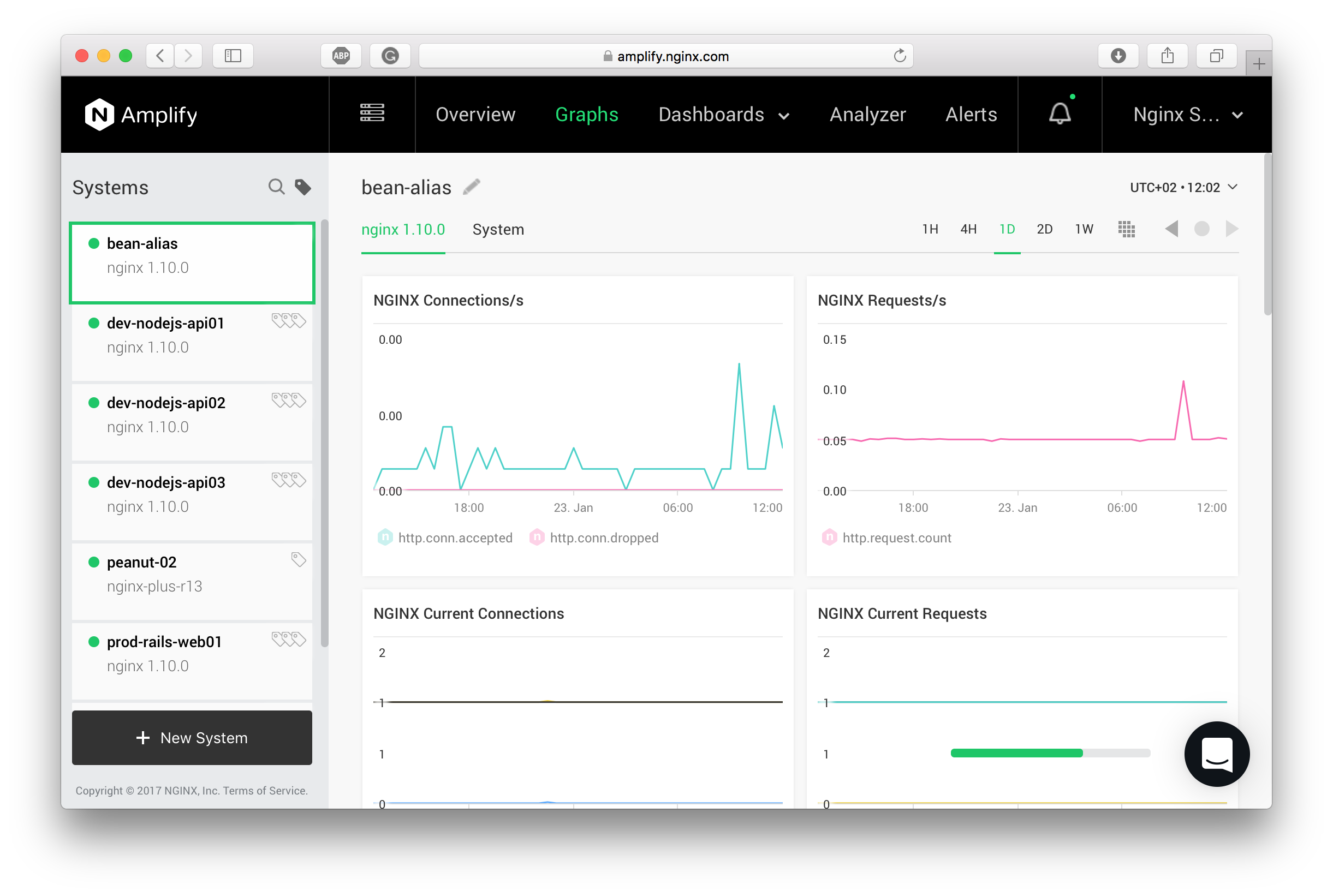Screen dimensions: 1333x896
Task: Switch to the Analyzer section
Action: pyautogui.click(x=867, y=114)
